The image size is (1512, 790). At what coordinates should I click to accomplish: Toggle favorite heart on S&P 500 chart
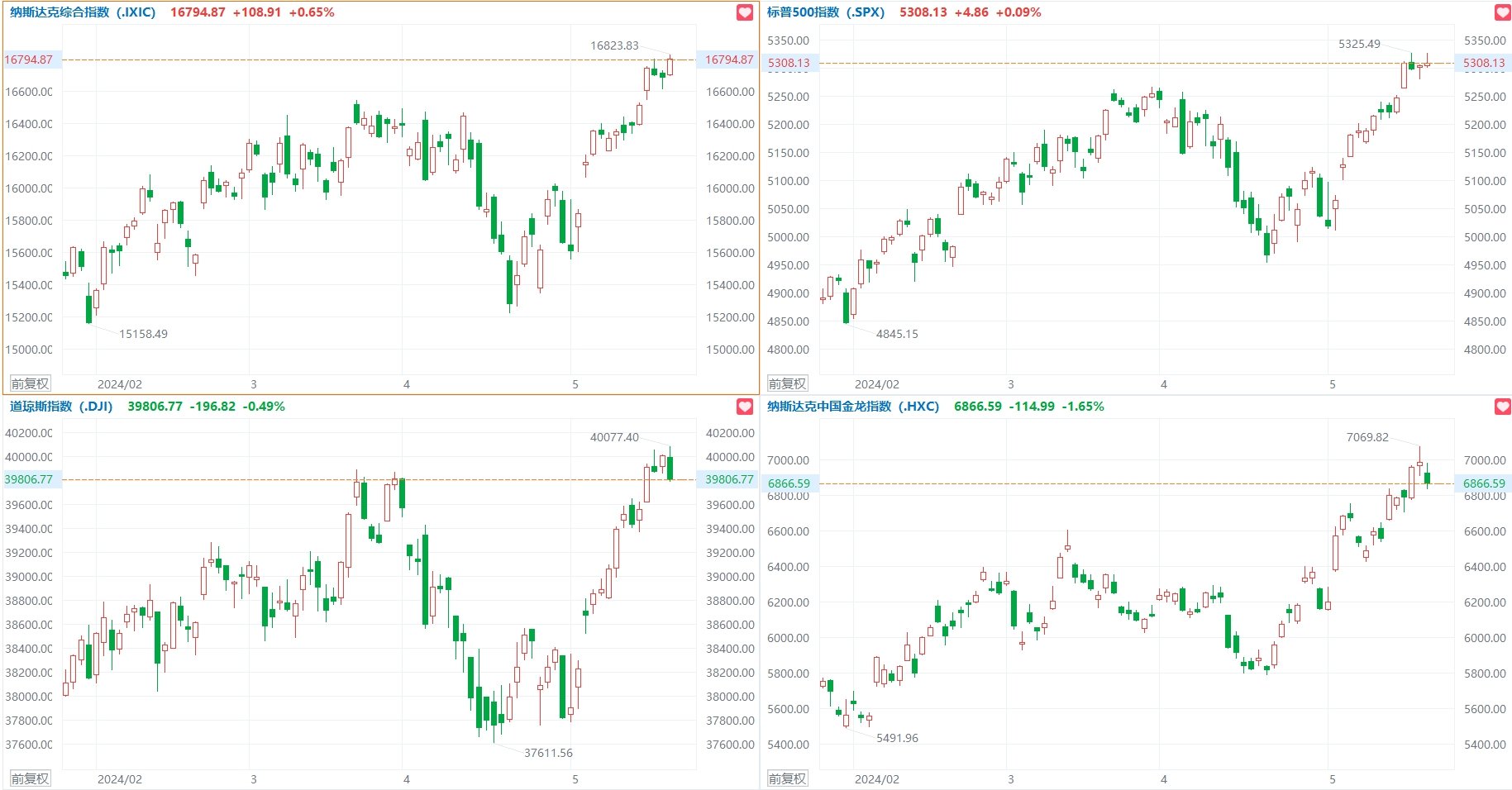coord(1503,12)
